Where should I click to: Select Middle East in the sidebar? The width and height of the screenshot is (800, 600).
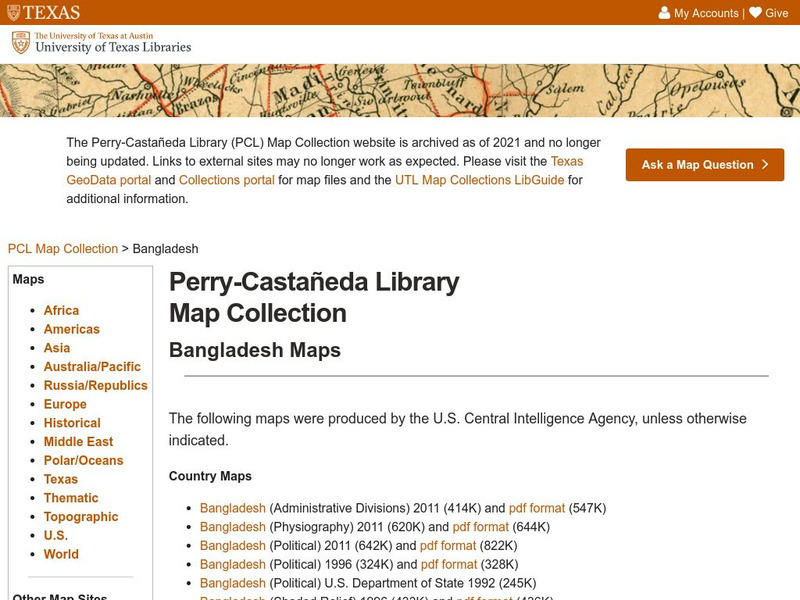(78, 442)
